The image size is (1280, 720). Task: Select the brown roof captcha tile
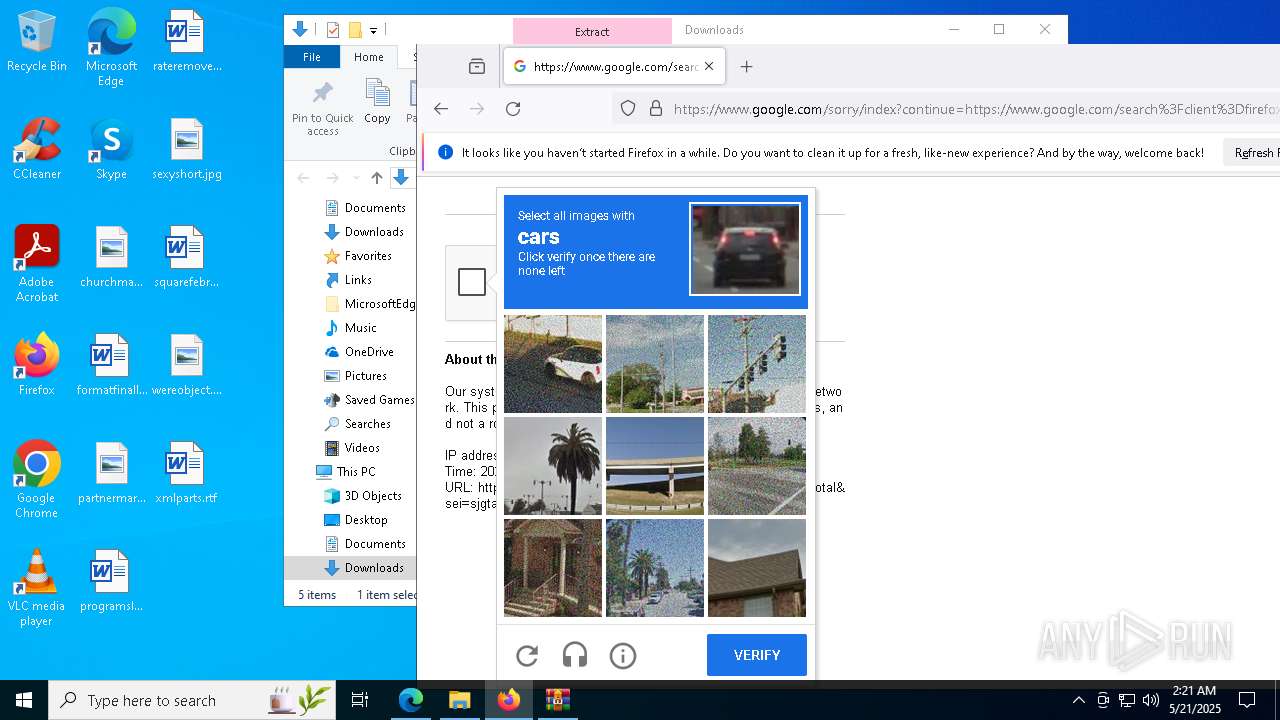(757, 568)
